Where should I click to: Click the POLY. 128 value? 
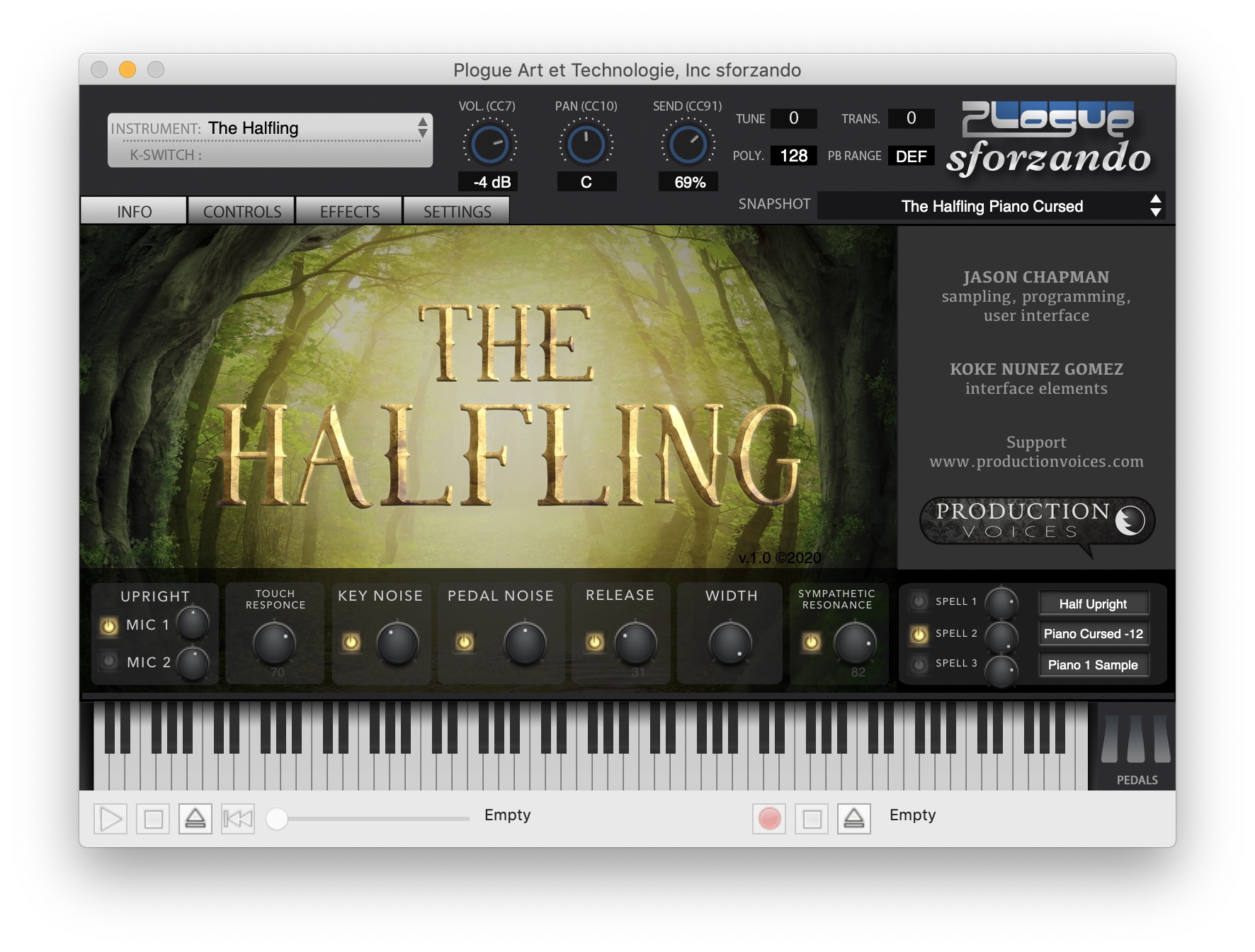[x=793, y=156]
